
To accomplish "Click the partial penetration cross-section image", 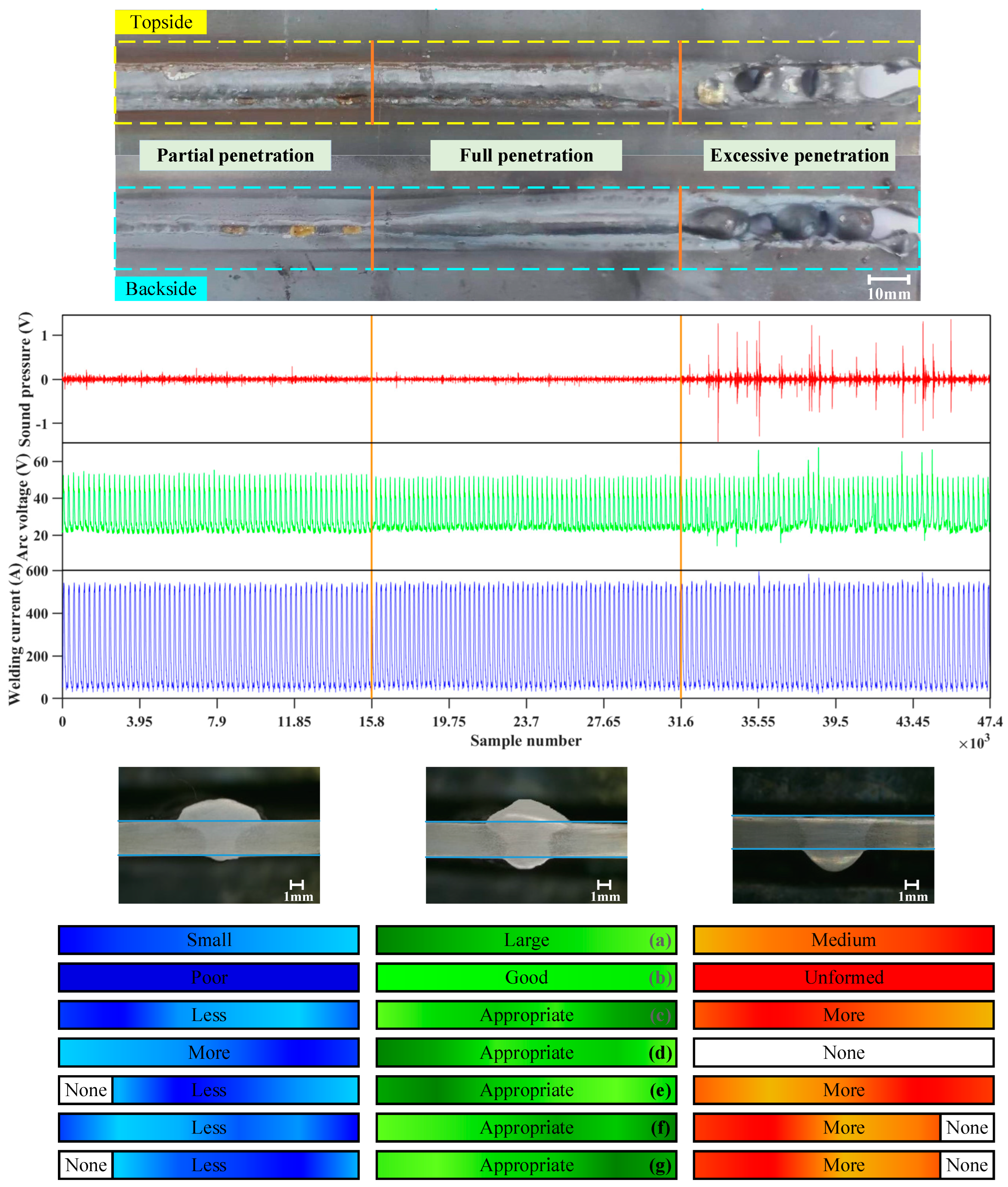I will (219, 835).
